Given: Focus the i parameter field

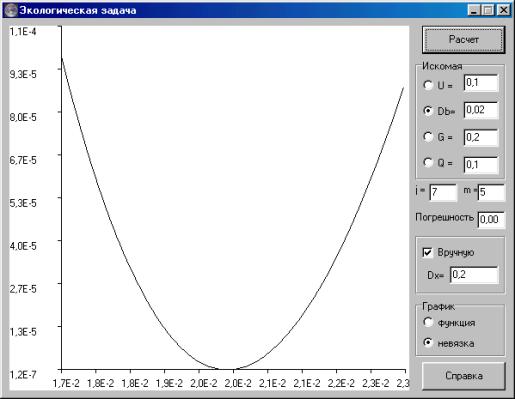Looking at the screenshot, I should point(443,192).
